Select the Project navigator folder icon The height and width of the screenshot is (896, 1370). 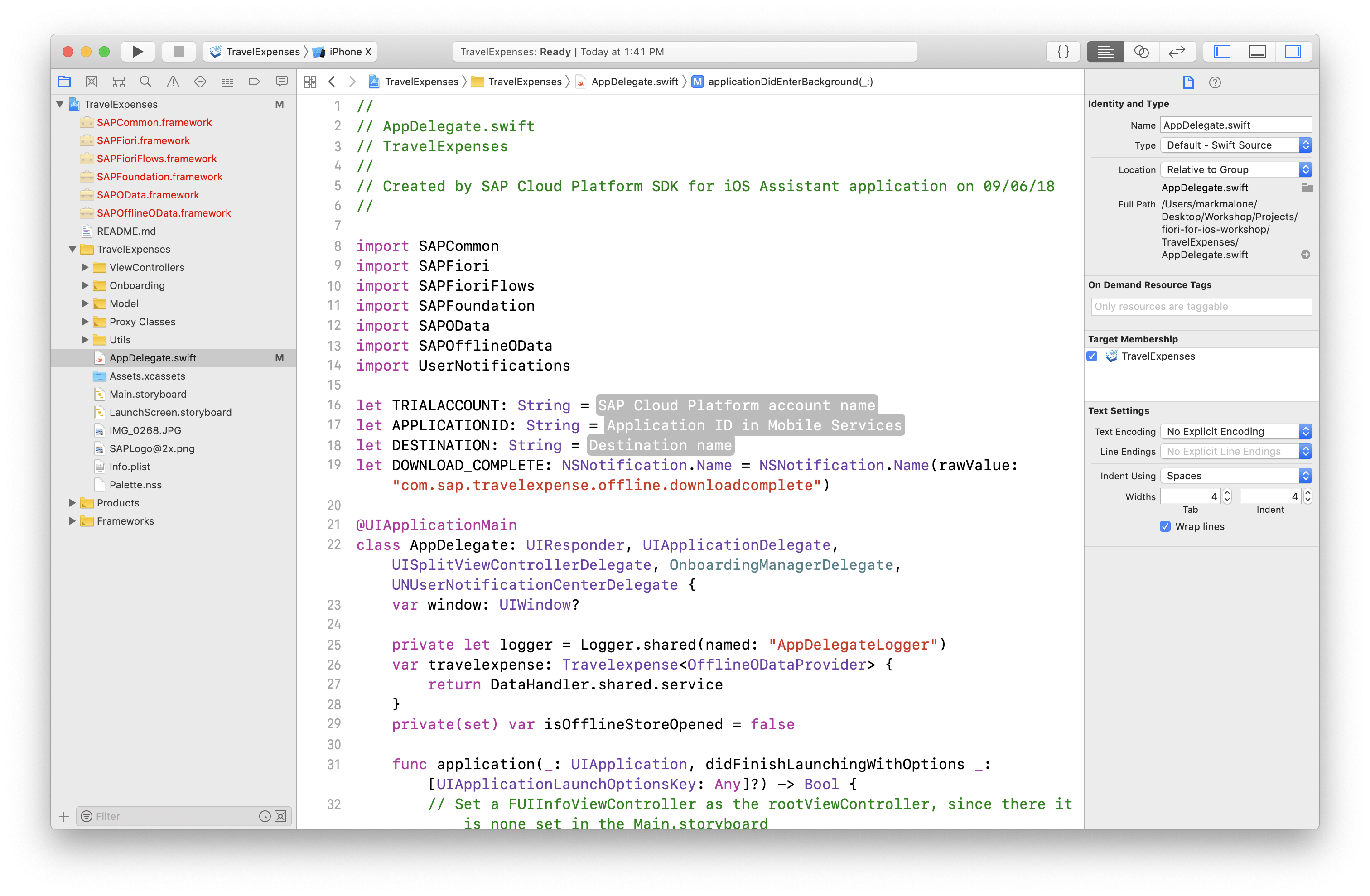(x=64, y=82)
